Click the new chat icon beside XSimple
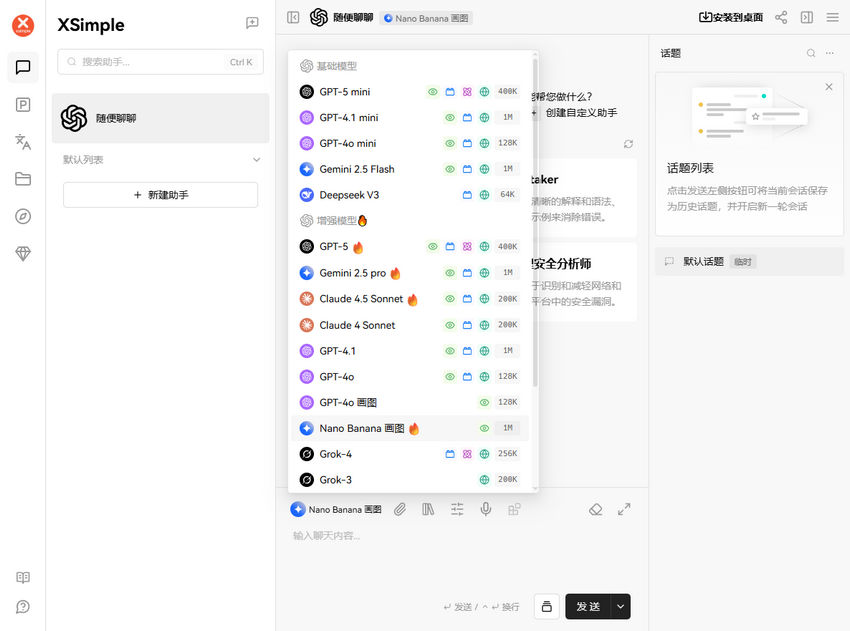The width and height of the screenshot is (850, 631). tap(252, 23)
